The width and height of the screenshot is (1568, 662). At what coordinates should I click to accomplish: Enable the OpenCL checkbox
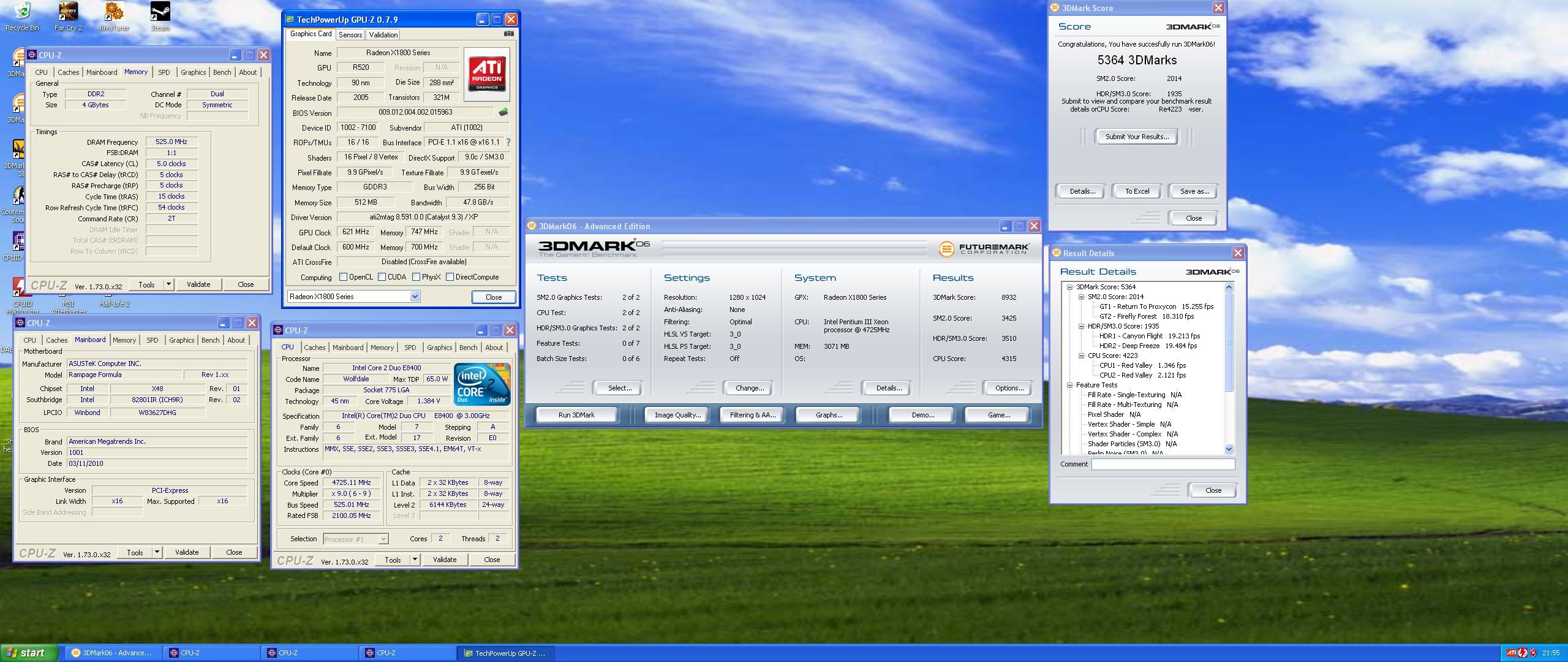pyautogui.click(x=343, y=277)
